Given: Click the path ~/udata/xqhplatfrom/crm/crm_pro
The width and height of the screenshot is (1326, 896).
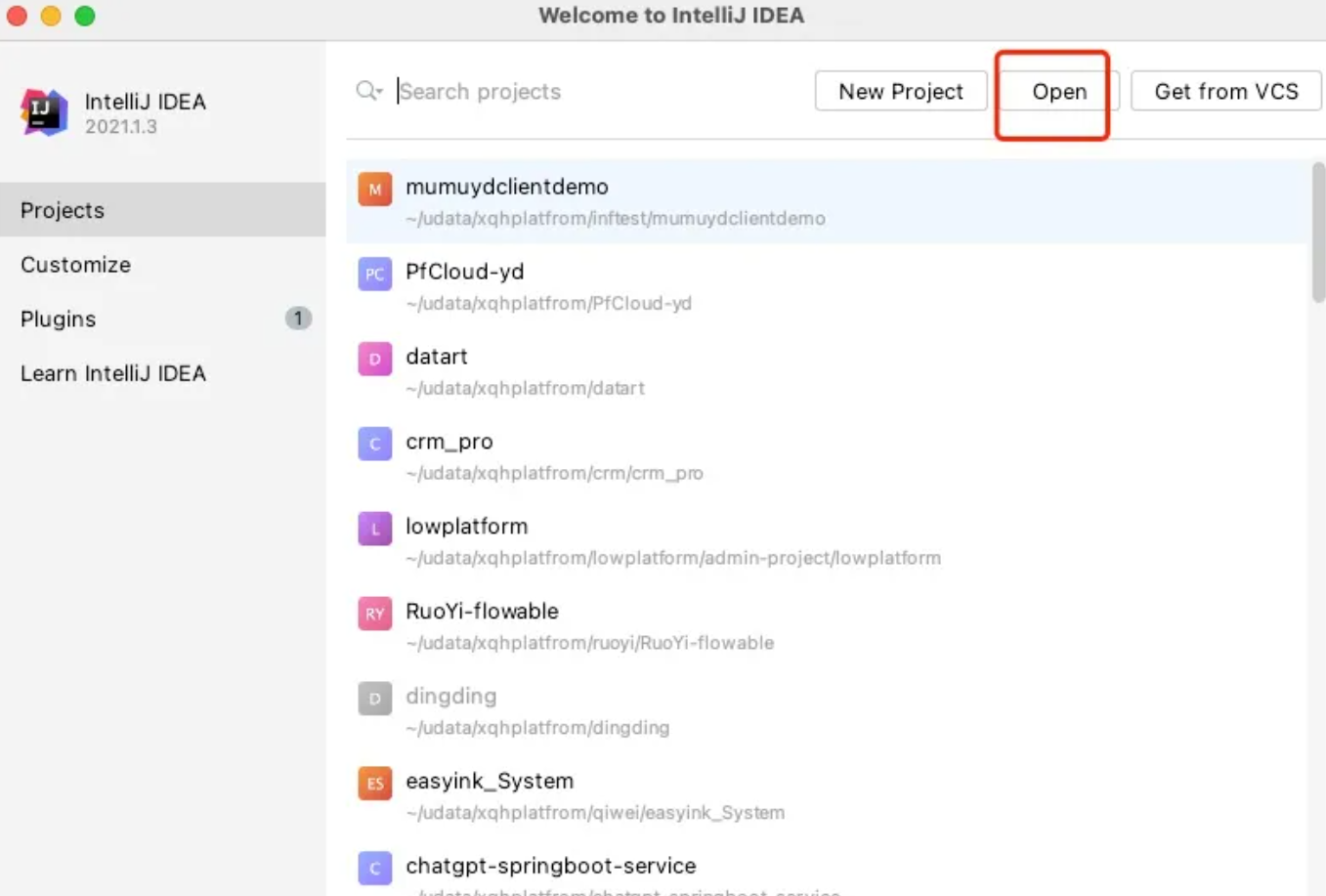Looking at the screenshot, I should pyautogui.click(x=554, y=474).
